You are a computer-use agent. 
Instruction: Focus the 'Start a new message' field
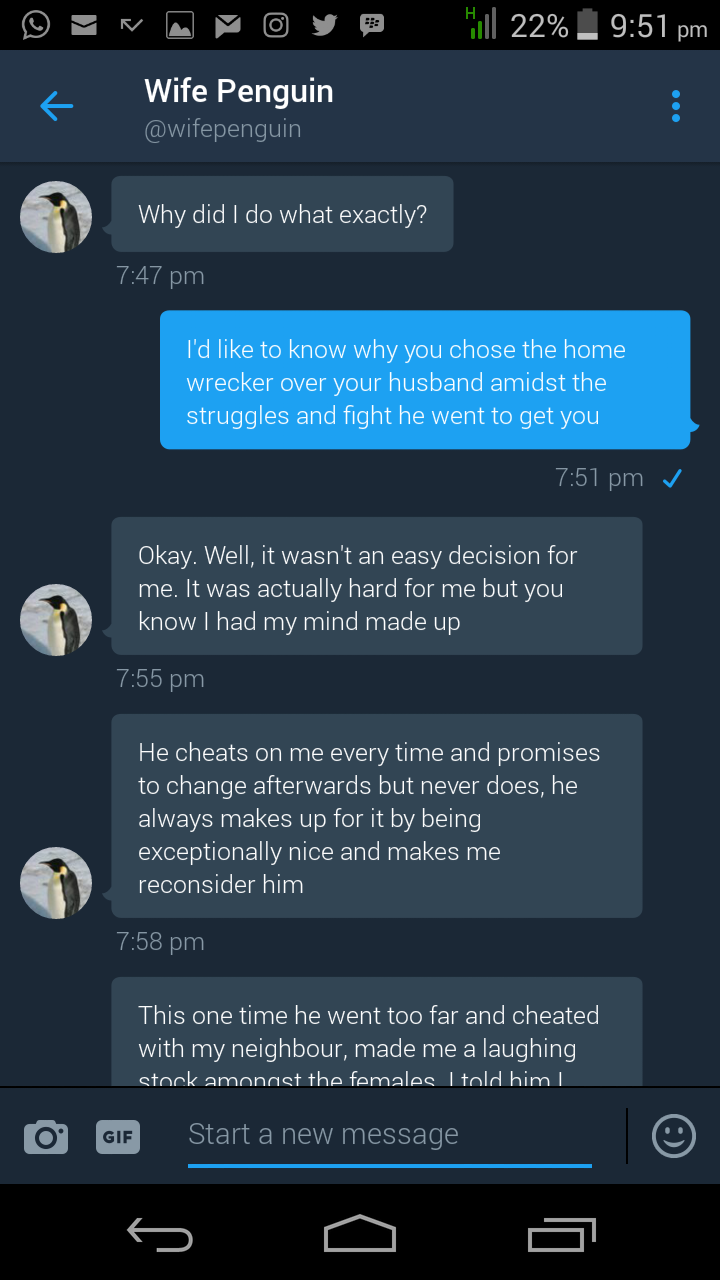(x=390, y=1136)
